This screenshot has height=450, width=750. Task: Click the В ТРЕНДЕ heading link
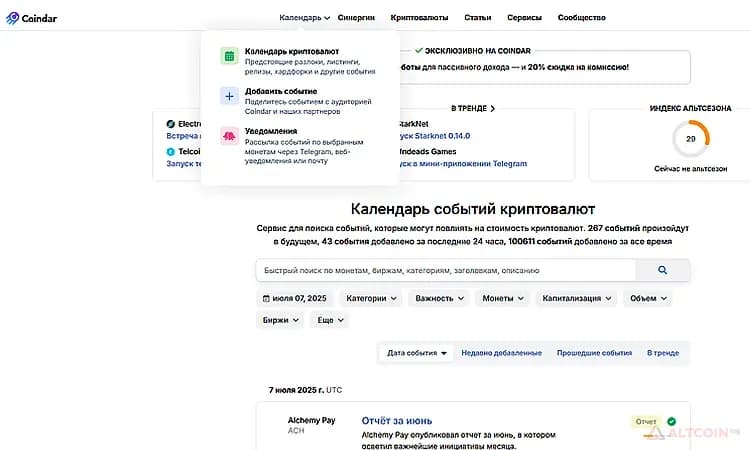point(469,109)
